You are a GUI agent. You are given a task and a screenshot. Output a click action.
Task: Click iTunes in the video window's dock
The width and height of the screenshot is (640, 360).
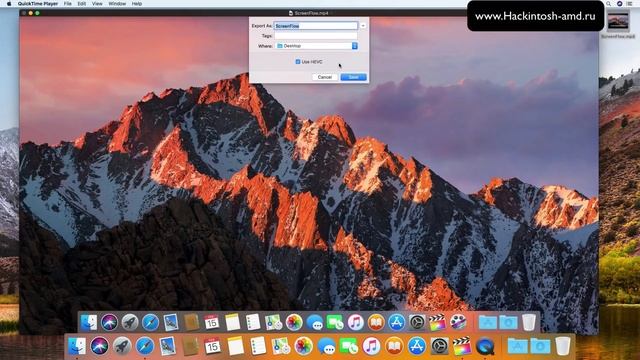coord(356,322)
